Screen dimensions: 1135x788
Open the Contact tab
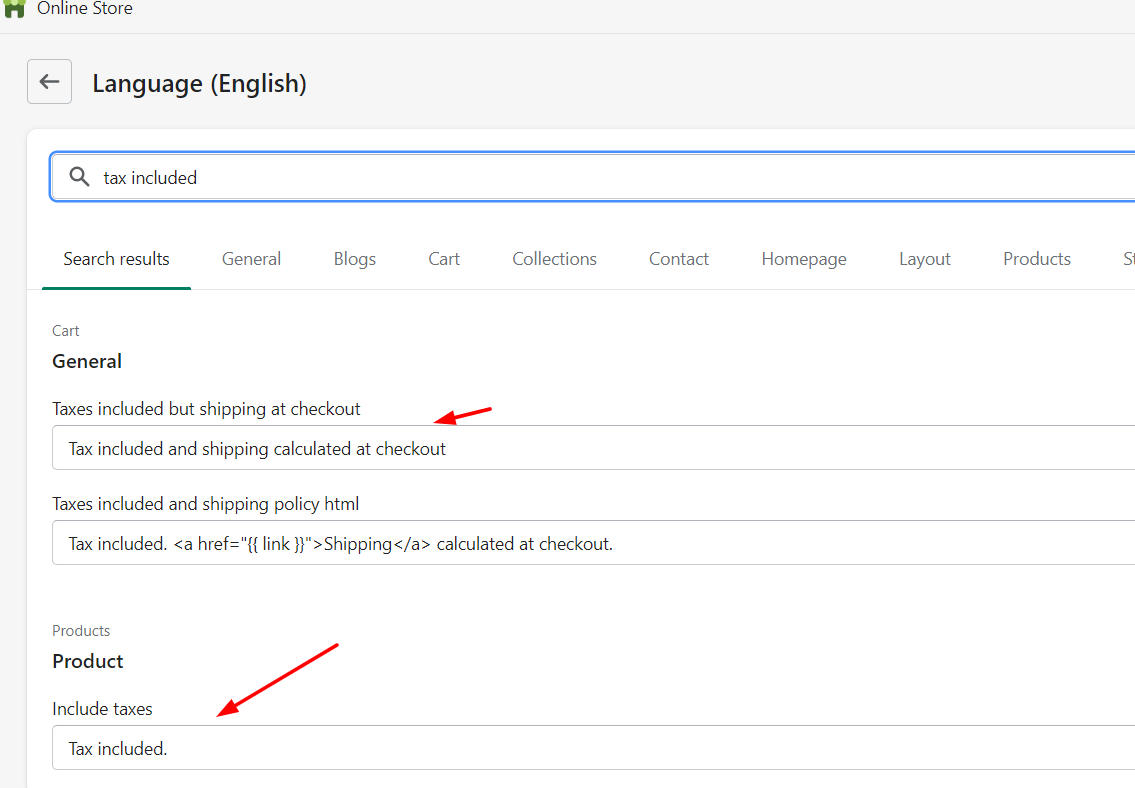[678, 259]
